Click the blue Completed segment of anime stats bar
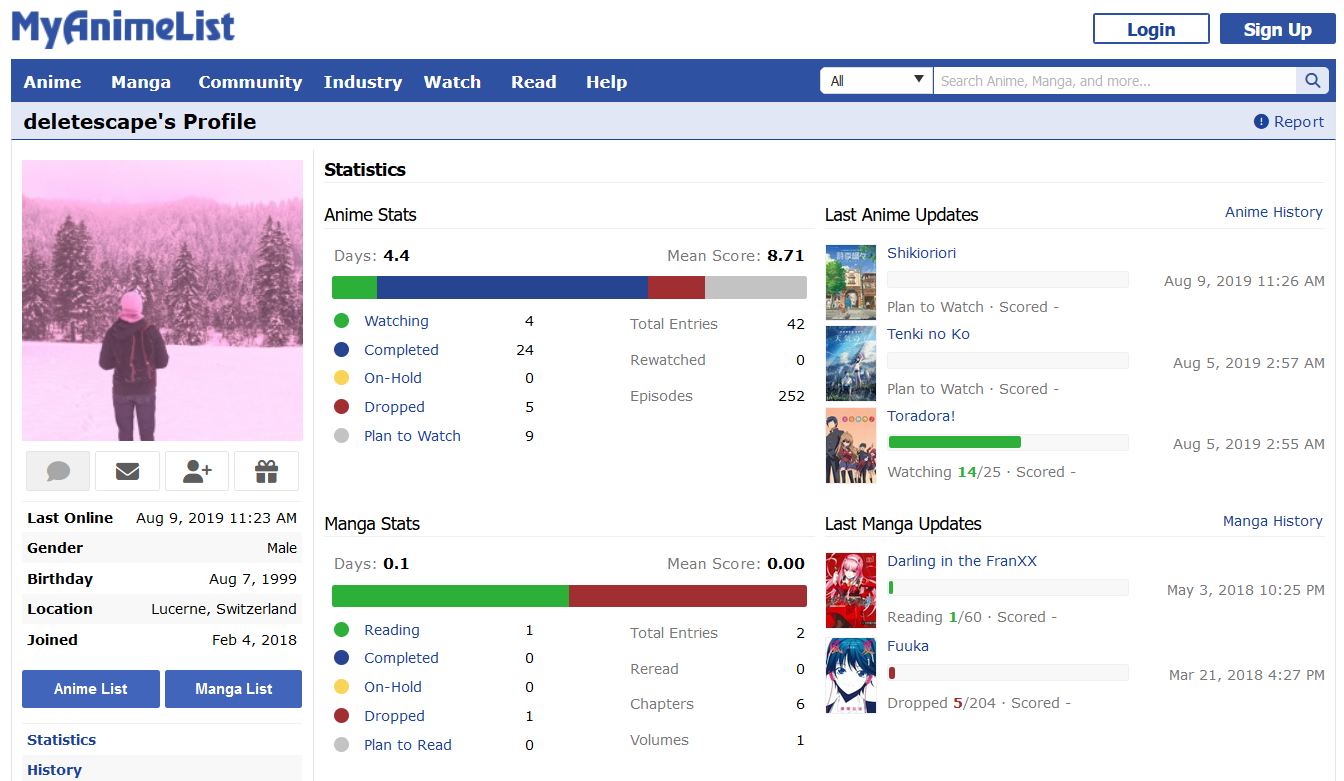The image size is (1344, 781). (512, 288)
